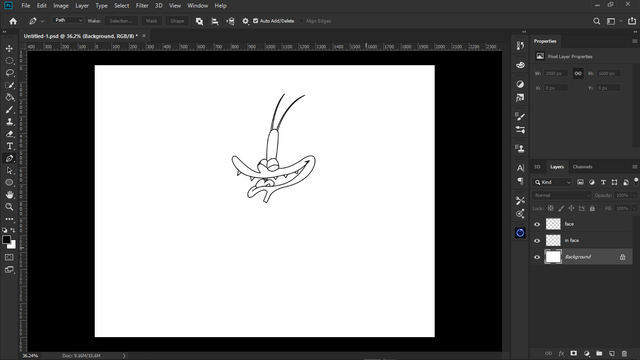This screenshot has height=360, width=640.
Task: Hide the in face layer eye icon
Action: click(537, 240)
